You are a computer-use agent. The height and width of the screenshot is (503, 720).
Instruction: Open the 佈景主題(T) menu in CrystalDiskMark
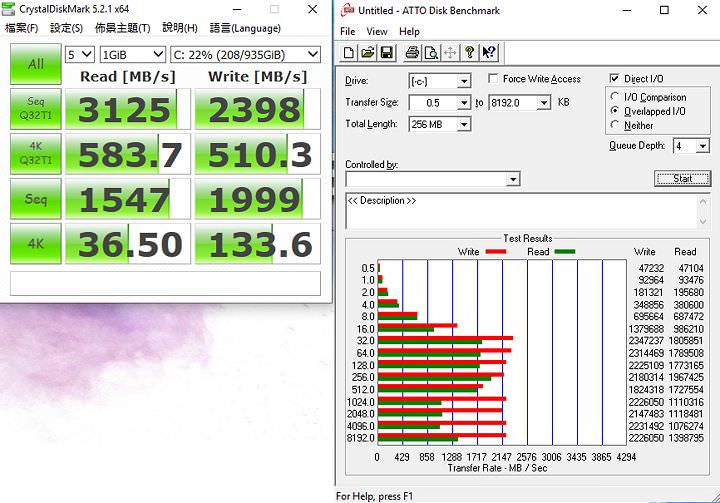pyautogui.click(x=123, y=28)
